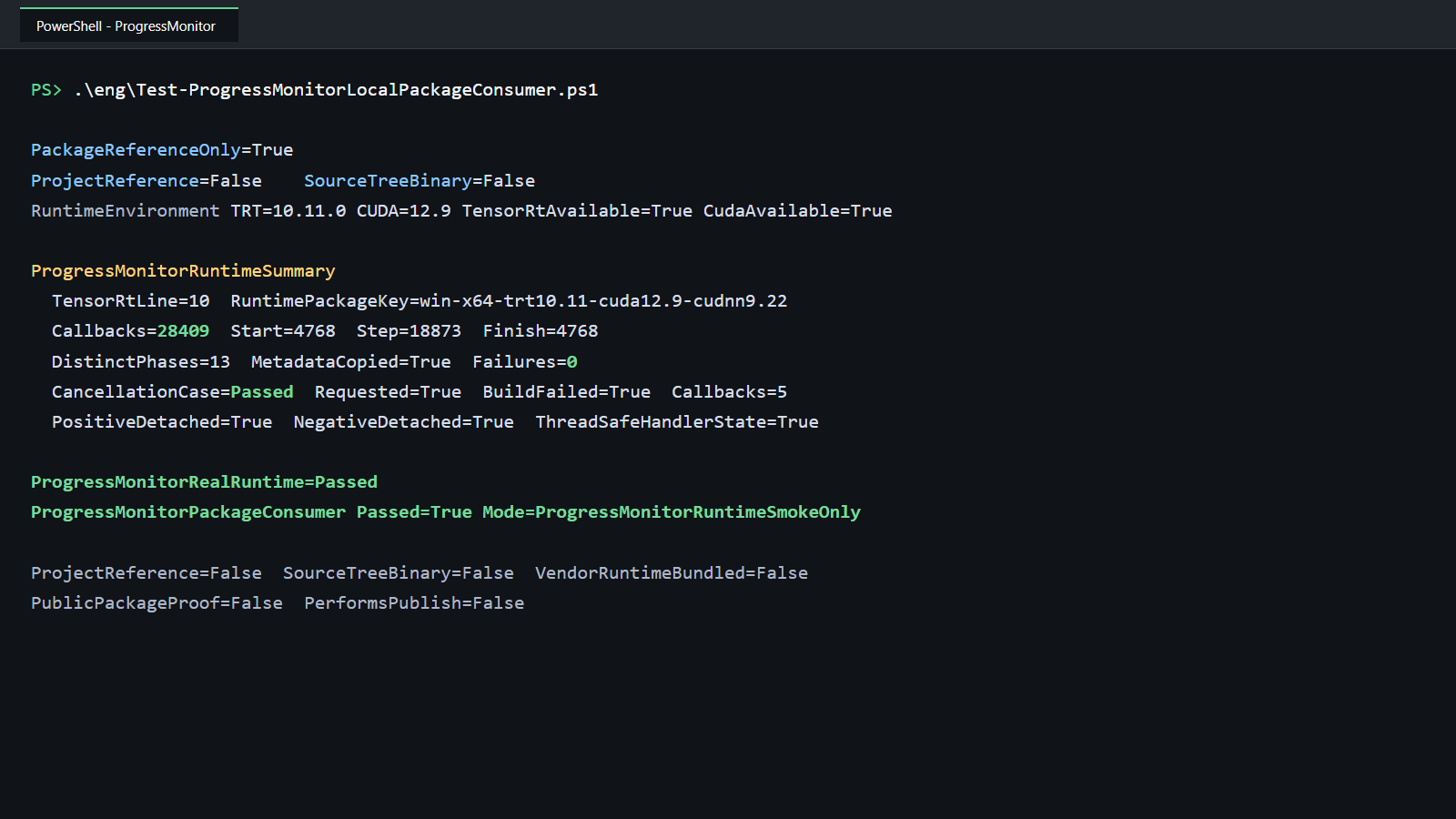This screenshot has width=1456, height=819.
Task: Click the TRT=10.11.0 value
Action: pos(288,211)
